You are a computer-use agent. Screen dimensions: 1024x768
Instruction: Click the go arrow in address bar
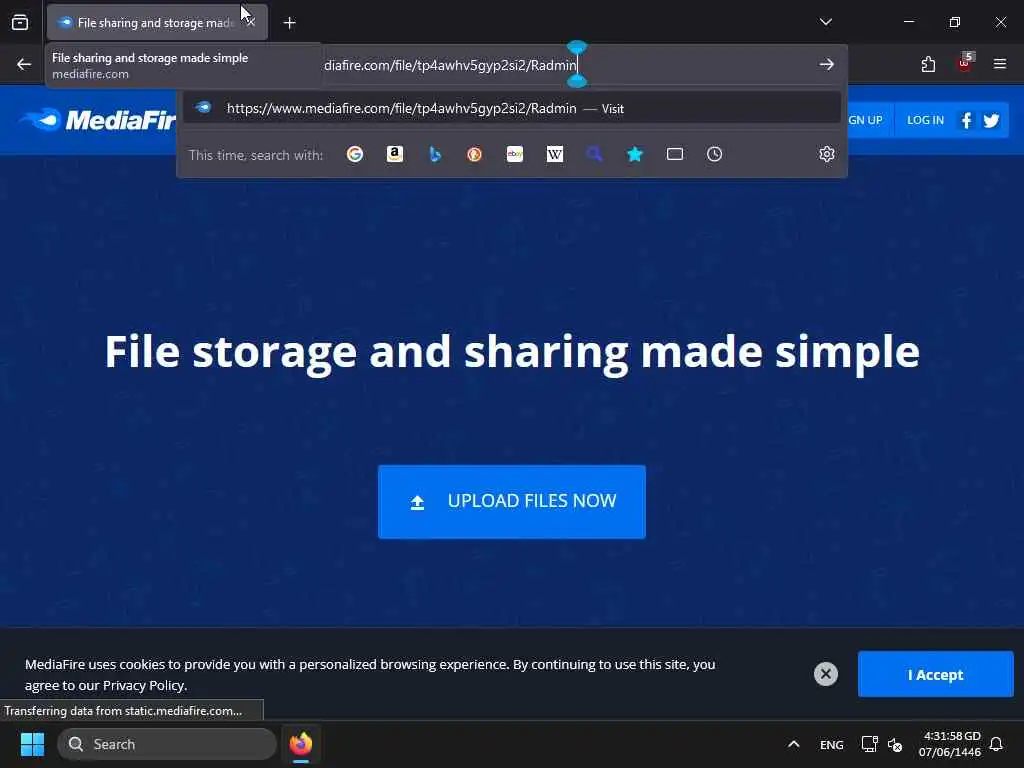click(x=827, y=64)
